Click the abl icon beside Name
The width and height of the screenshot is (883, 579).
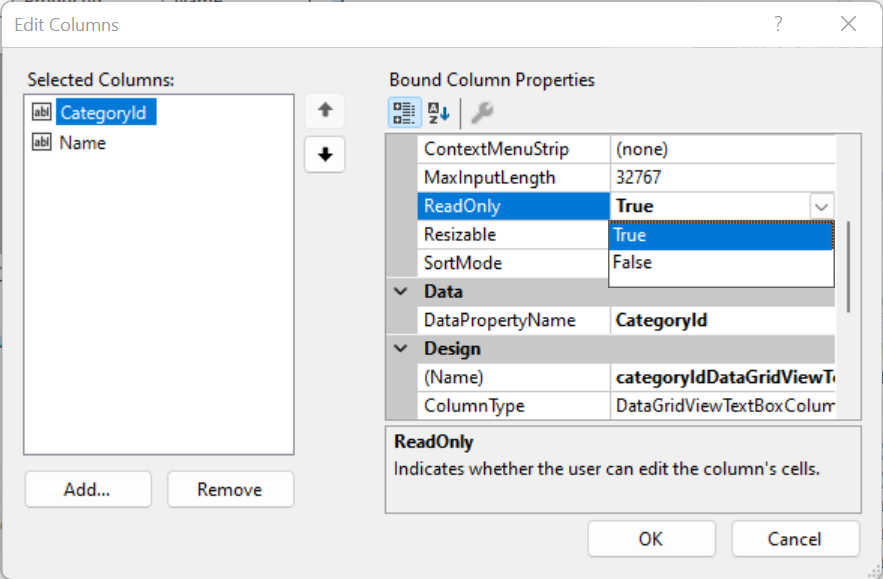point(41,142)
